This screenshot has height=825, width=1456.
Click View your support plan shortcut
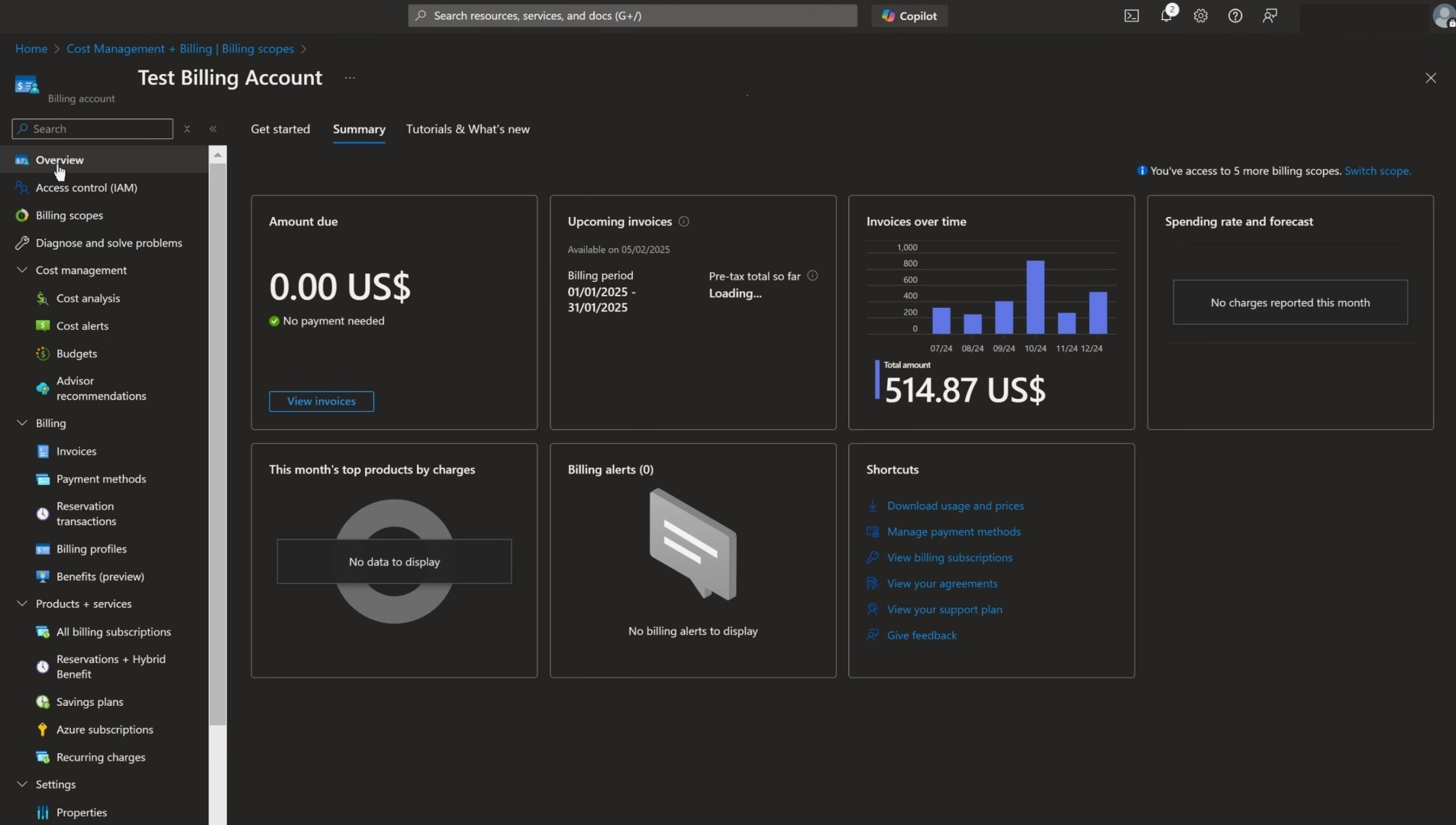tap(944, 610)
